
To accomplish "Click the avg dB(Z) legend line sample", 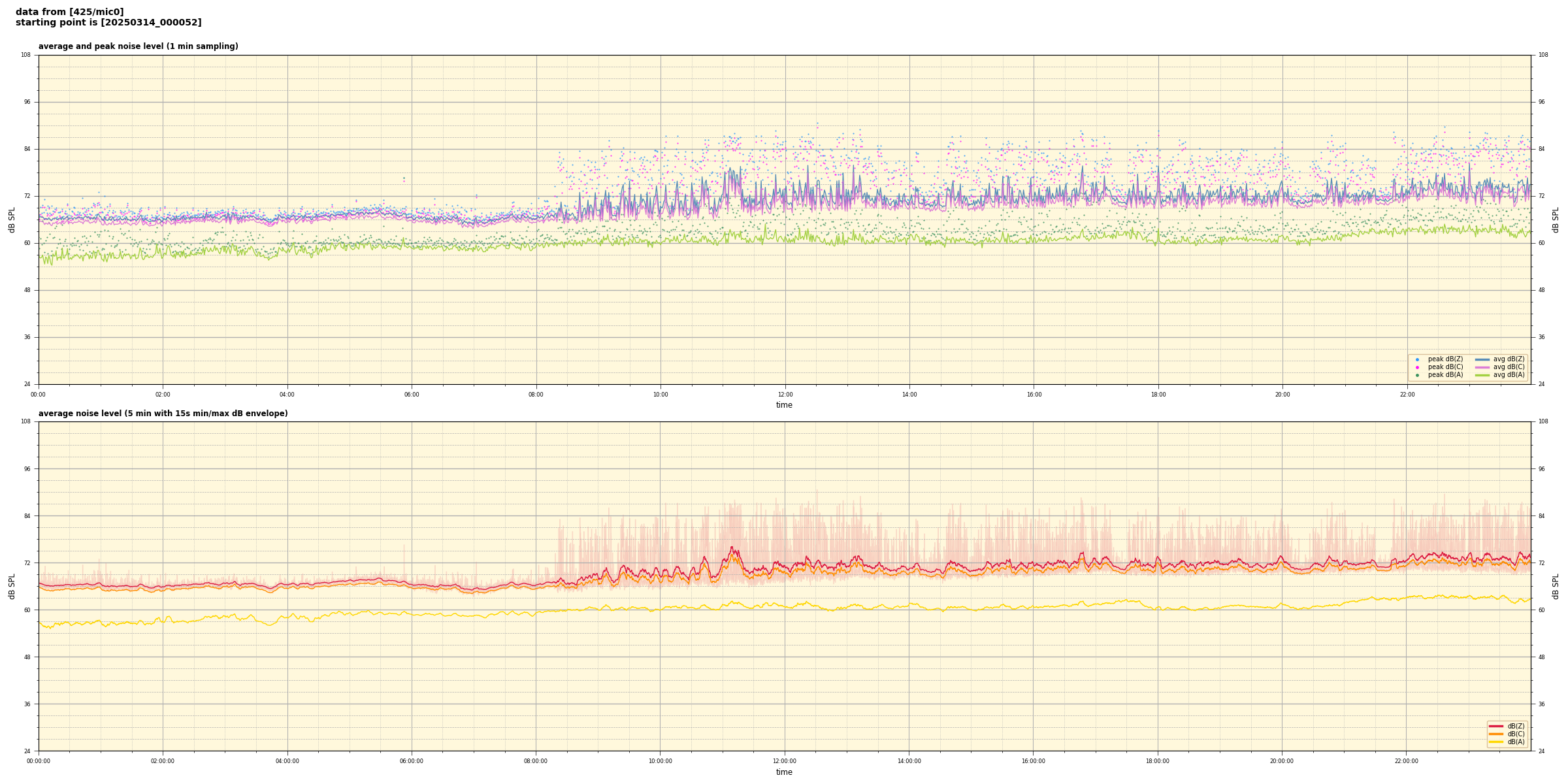I will click(1482, 359).
